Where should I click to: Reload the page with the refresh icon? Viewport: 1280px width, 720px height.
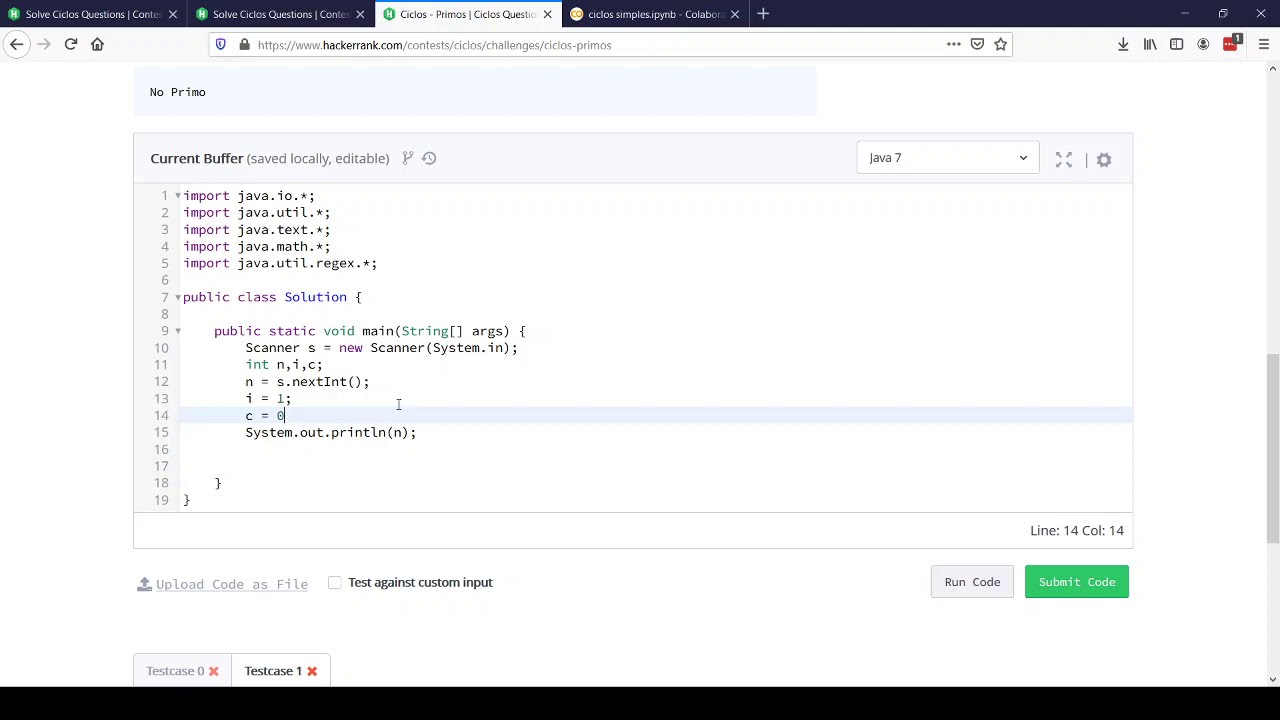tap(71, 44)
